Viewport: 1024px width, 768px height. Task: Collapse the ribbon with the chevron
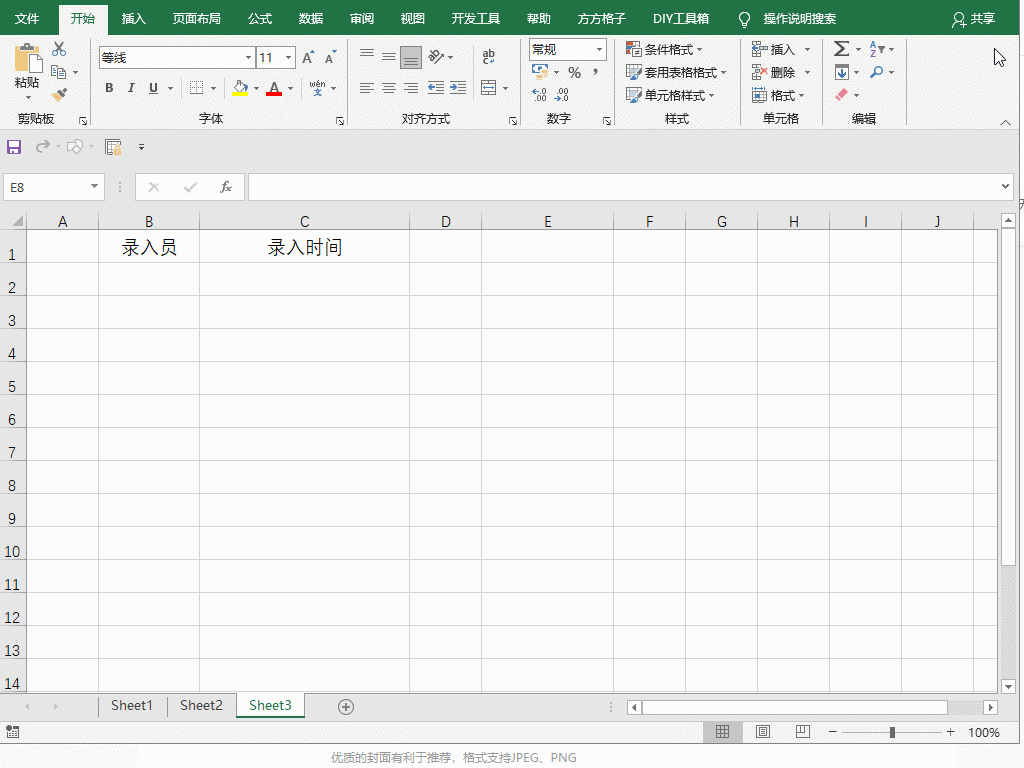[x=1005, y=122]
